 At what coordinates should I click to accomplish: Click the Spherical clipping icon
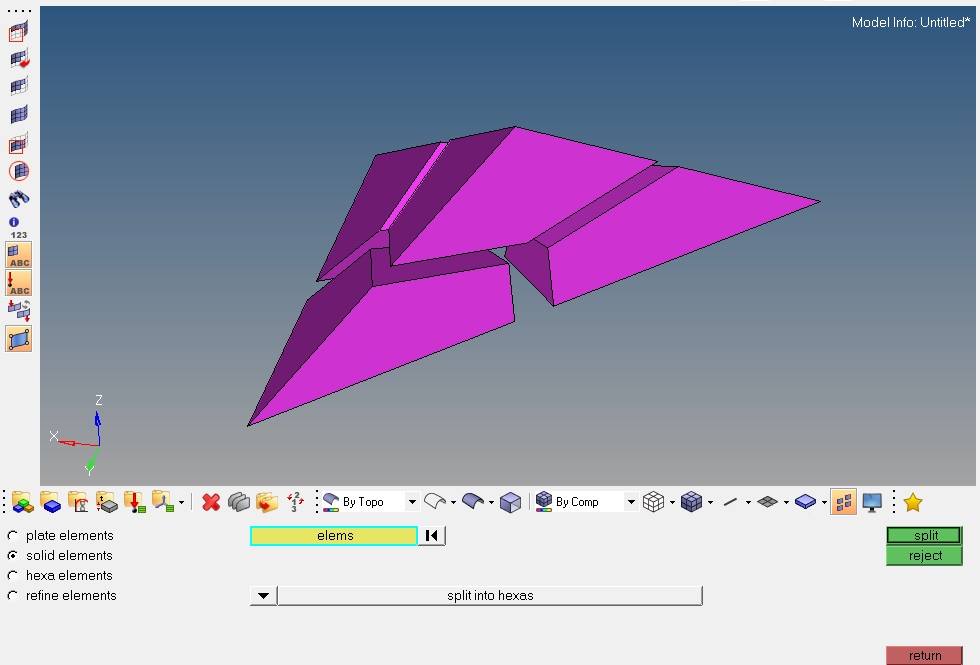(19, 171)
